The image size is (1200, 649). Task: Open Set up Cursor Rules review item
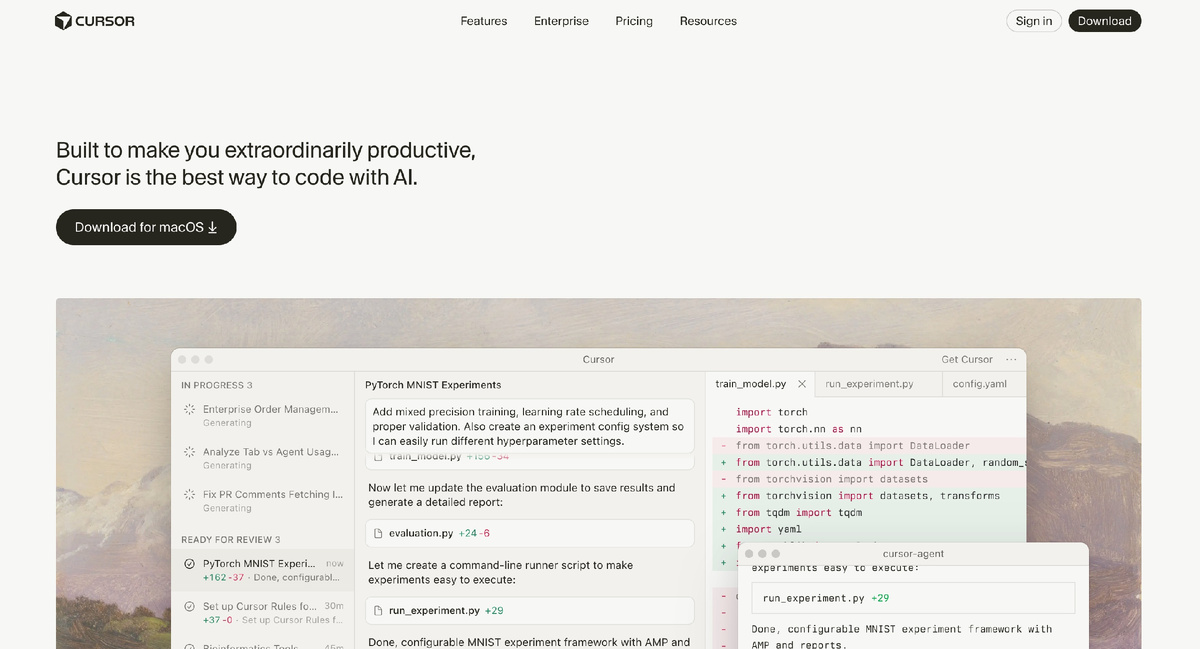(x=262, y=612)
